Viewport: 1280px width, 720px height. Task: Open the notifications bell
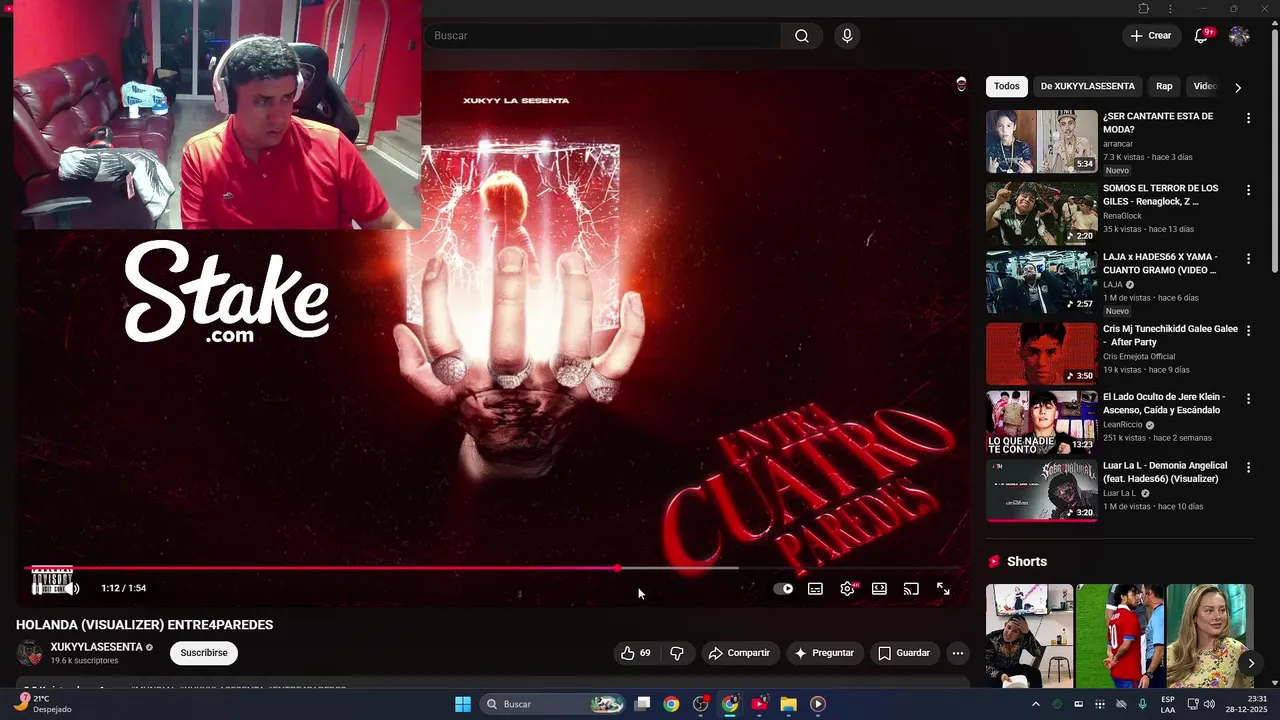pyautogui.click(x=1201, y=36)
